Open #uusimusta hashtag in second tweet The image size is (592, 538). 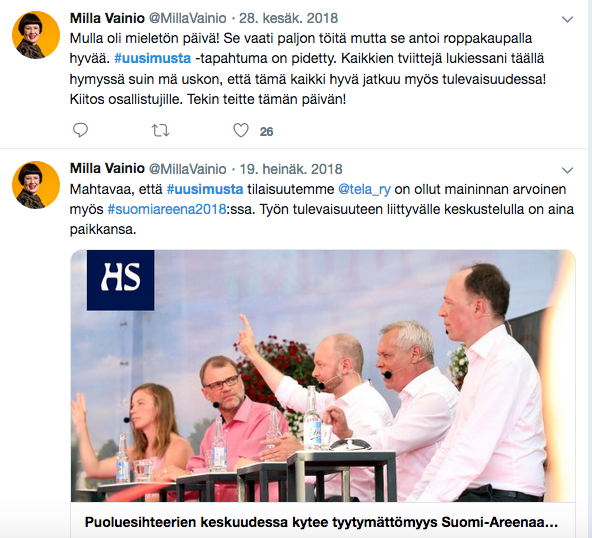coord(205,189)
